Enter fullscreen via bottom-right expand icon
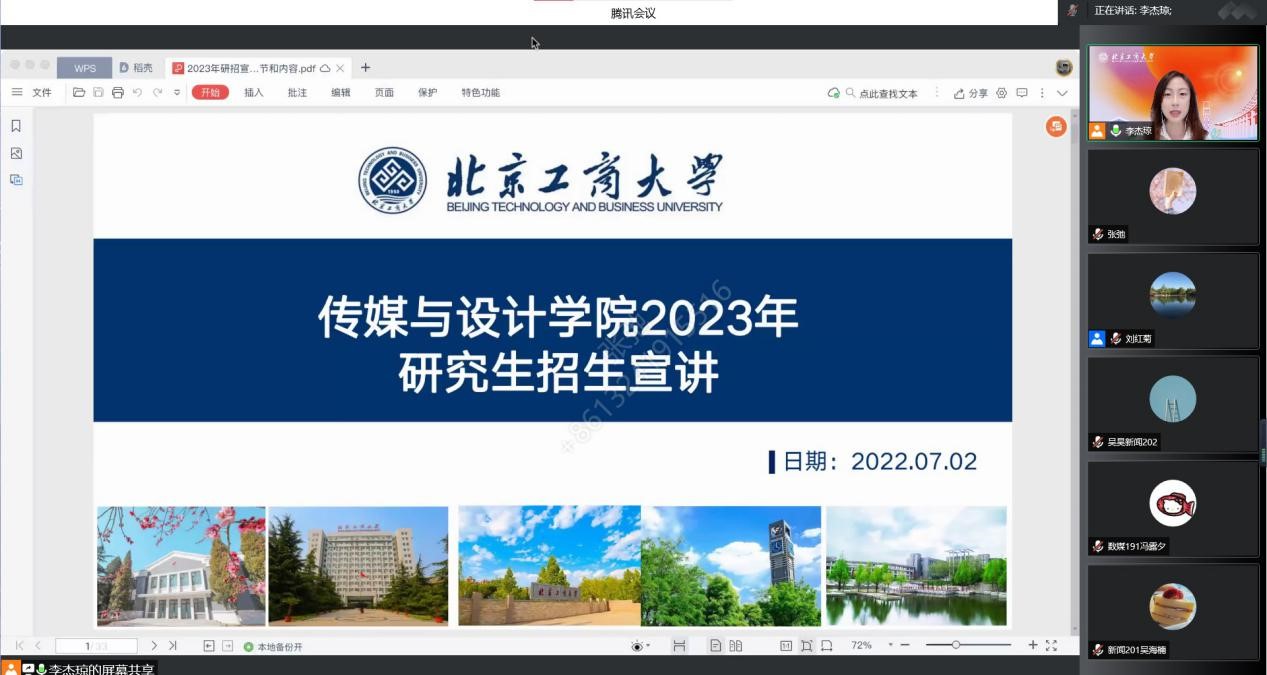 (1051, 646)
